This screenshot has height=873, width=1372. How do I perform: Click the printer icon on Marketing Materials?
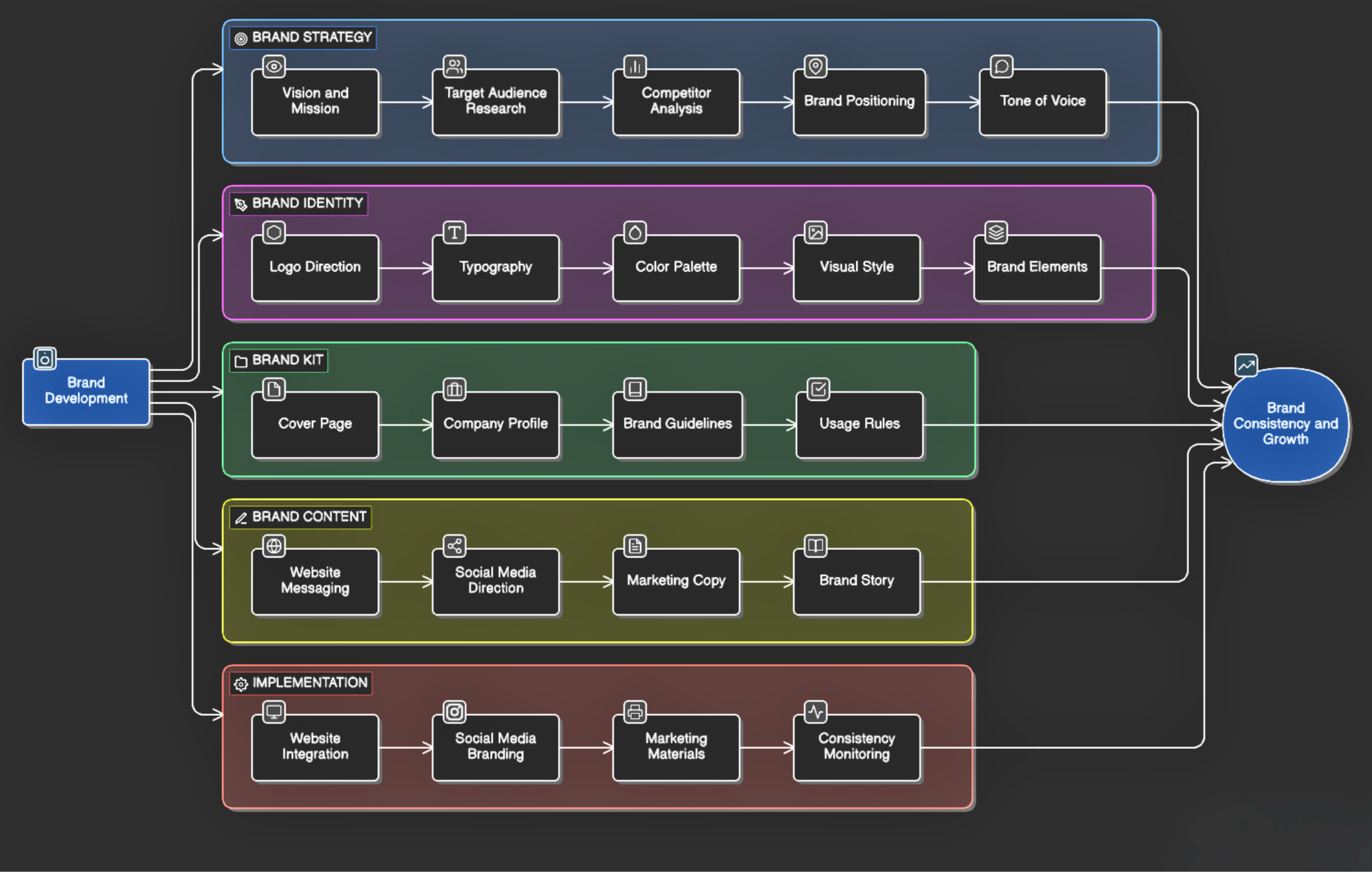pos(635,711)
